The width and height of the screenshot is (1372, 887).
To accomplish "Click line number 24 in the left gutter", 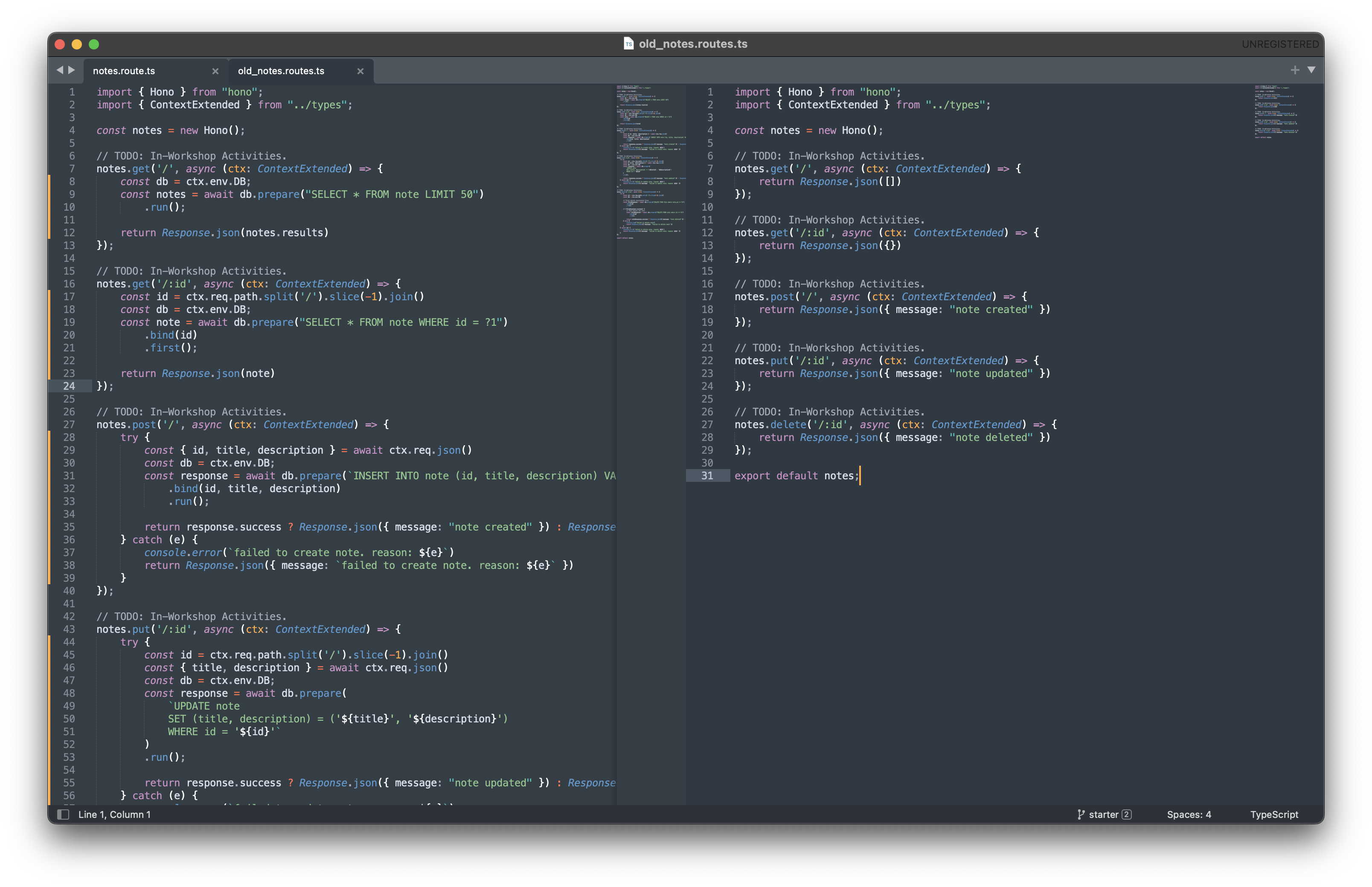I will [x=69, y=386].
